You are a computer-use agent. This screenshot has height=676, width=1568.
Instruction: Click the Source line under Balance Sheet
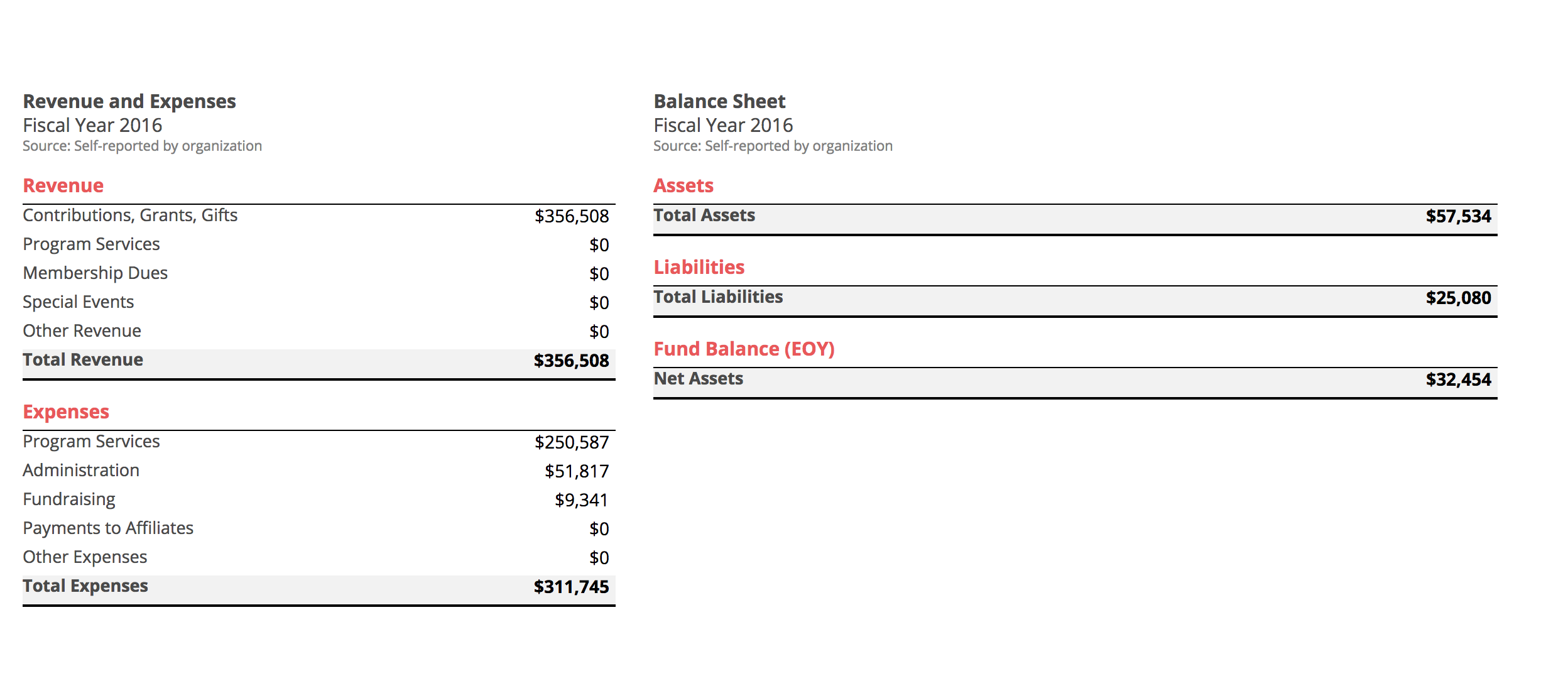(773, 146)
